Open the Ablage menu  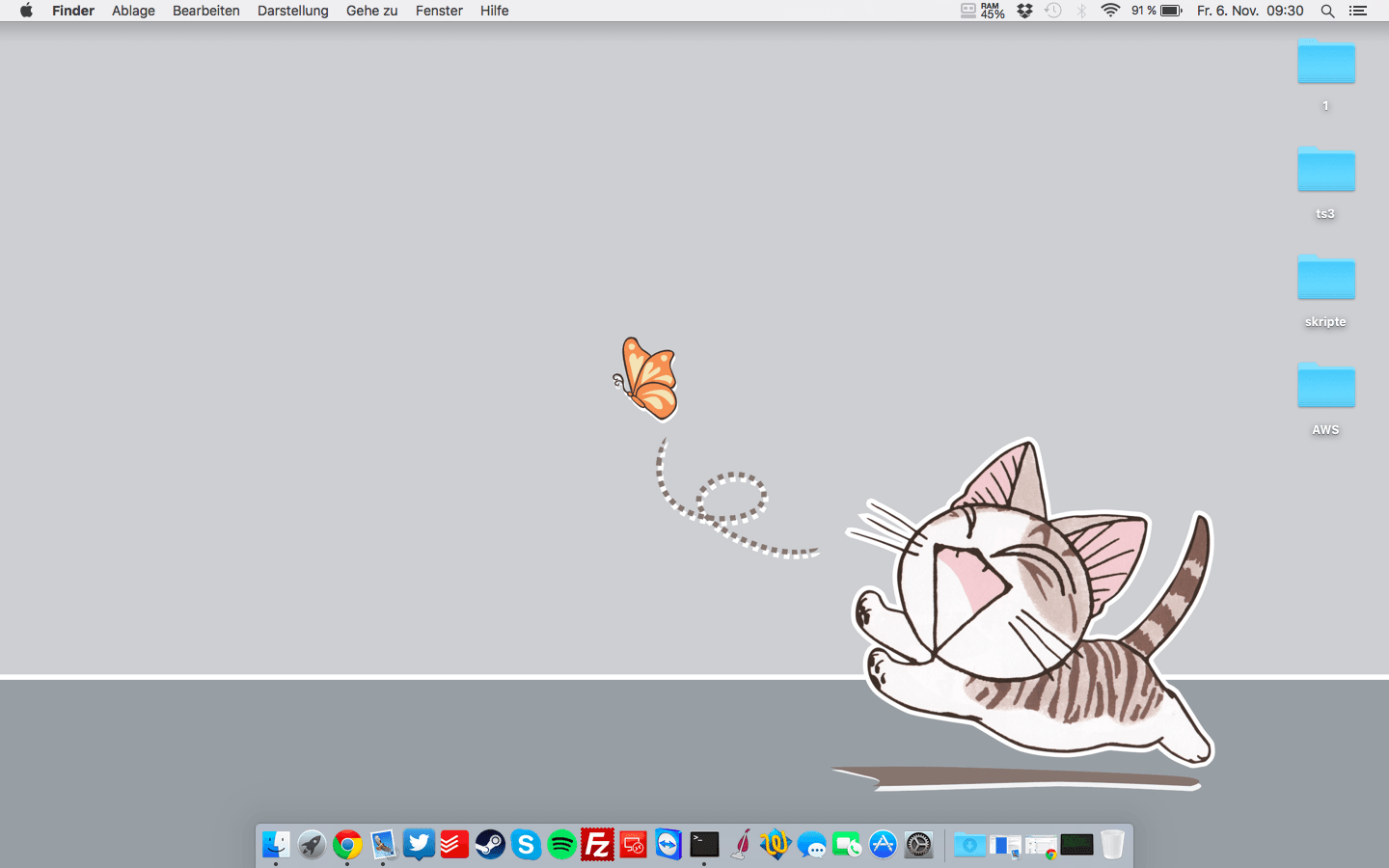pyautogui.click(x=133, y=11)
